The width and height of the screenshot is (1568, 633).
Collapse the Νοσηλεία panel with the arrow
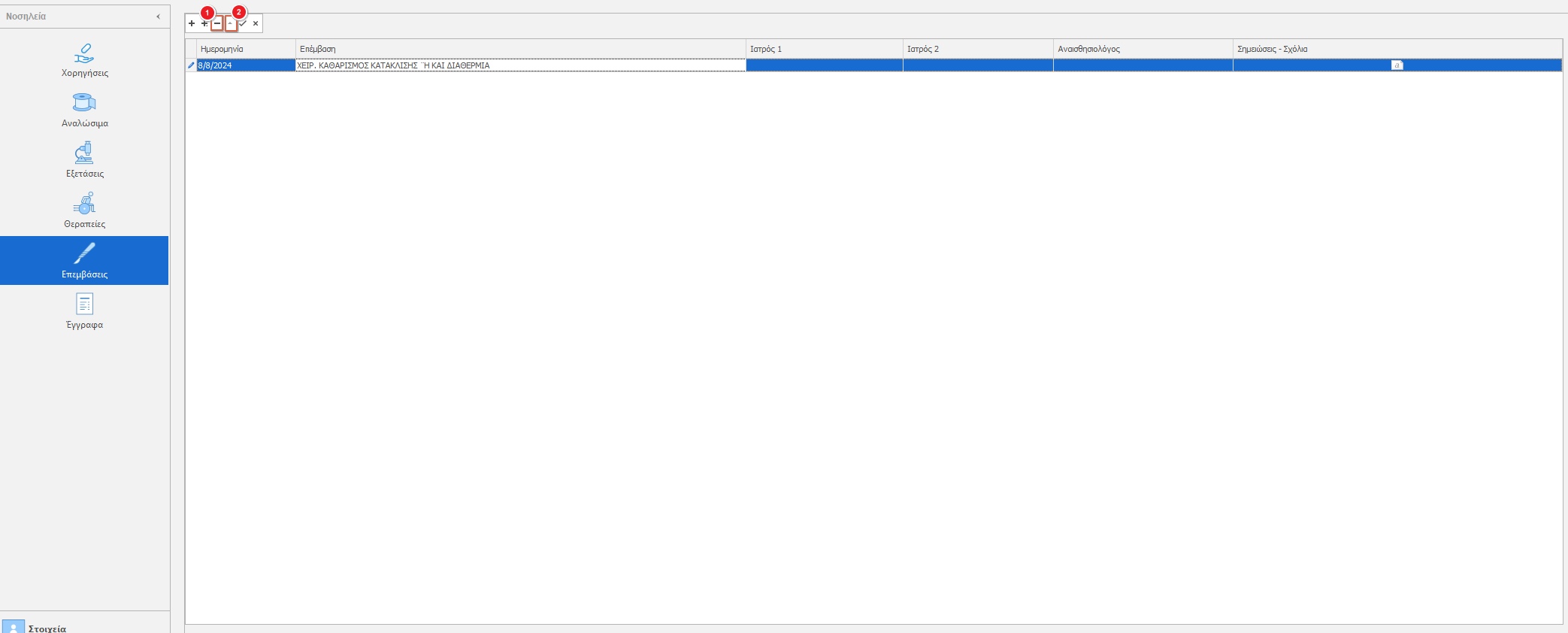158,17
